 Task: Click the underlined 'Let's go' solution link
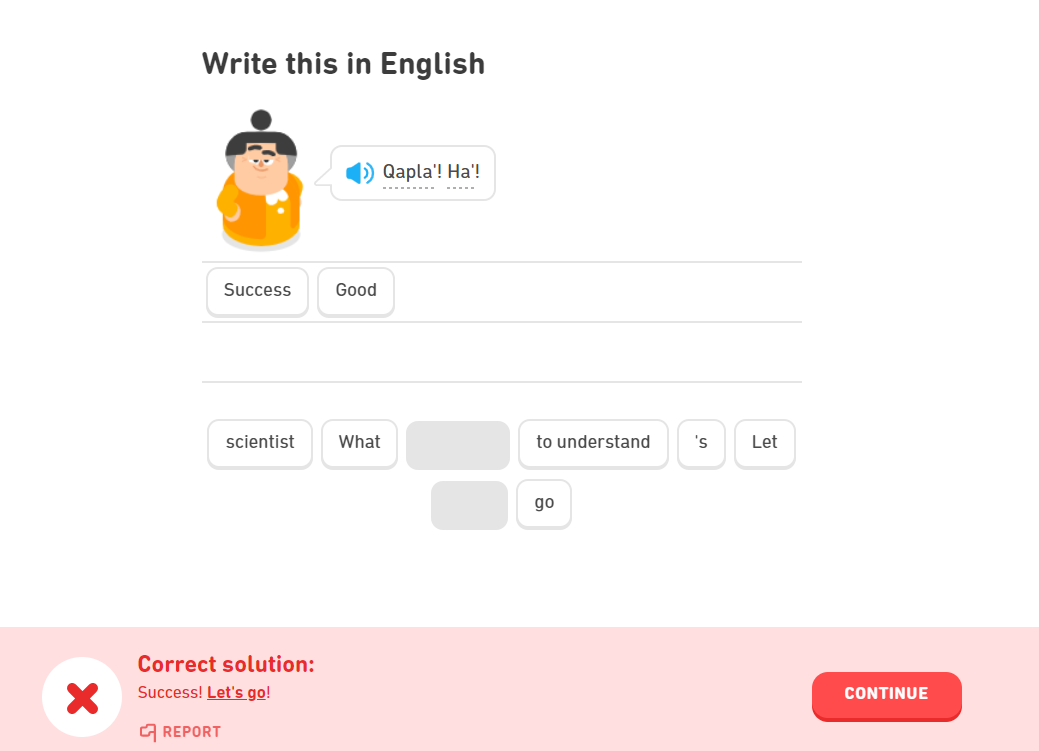(237, 692)
